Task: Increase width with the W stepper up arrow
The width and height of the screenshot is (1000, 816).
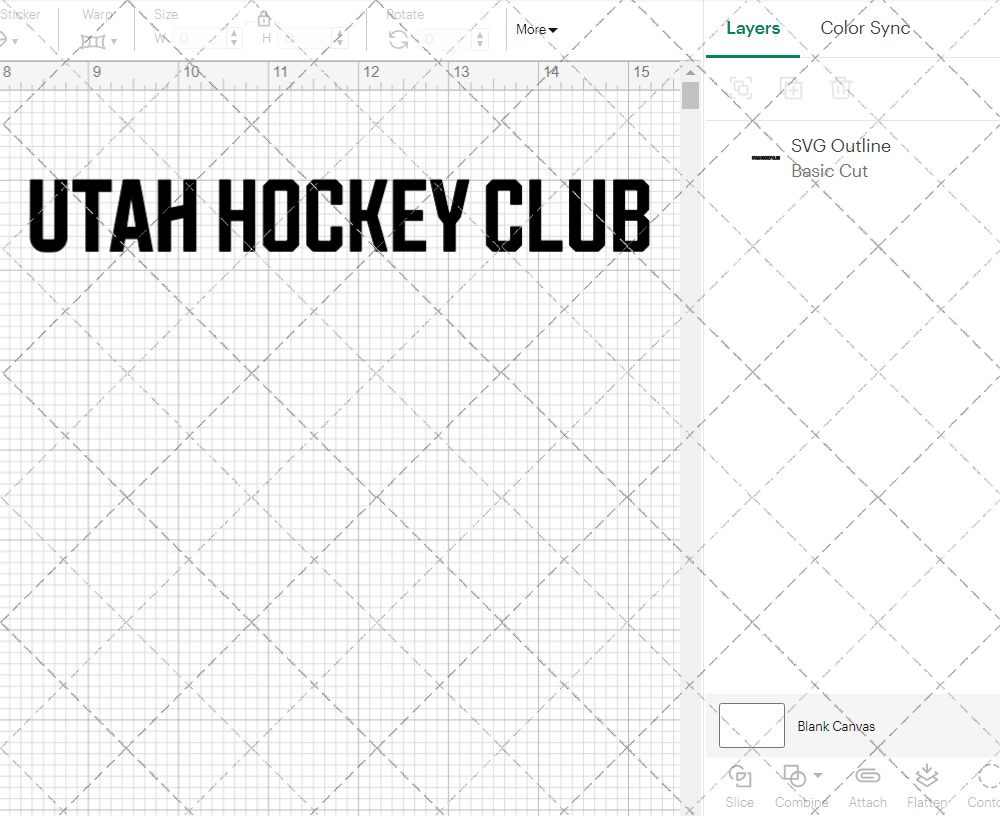Action: coord(234,31)
